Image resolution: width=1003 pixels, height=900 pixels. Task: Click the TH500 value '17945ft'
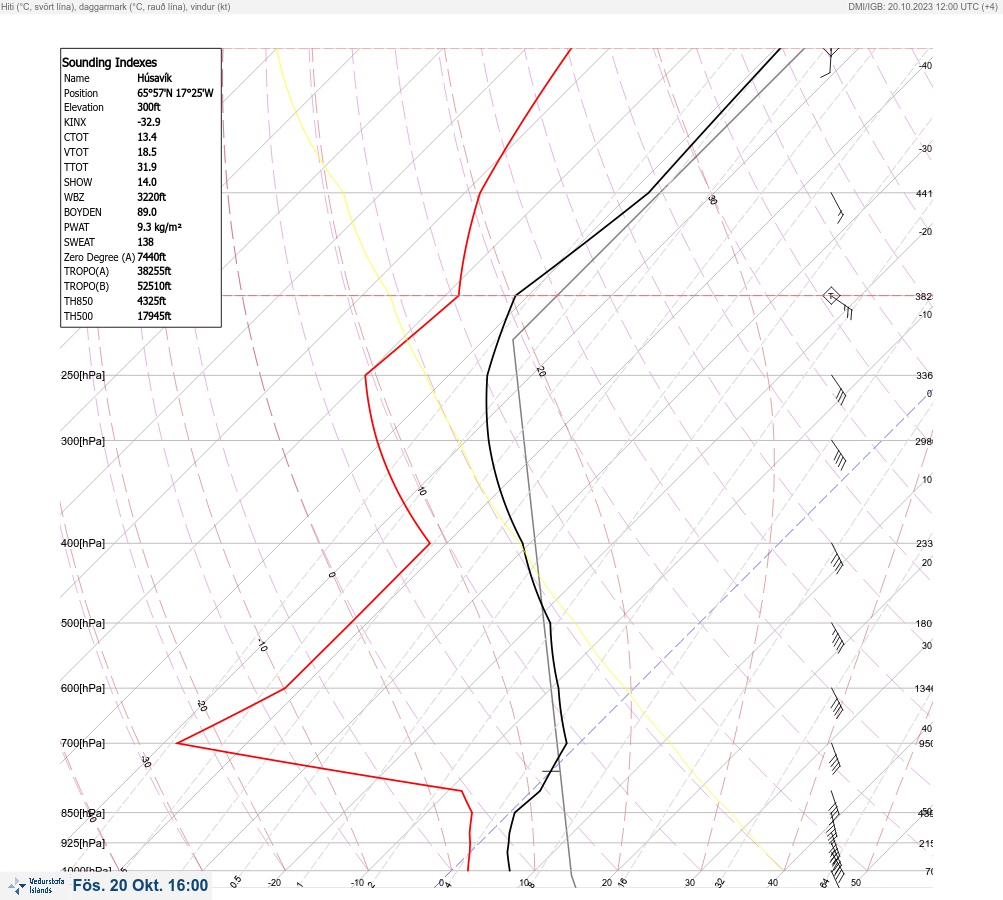154,316
